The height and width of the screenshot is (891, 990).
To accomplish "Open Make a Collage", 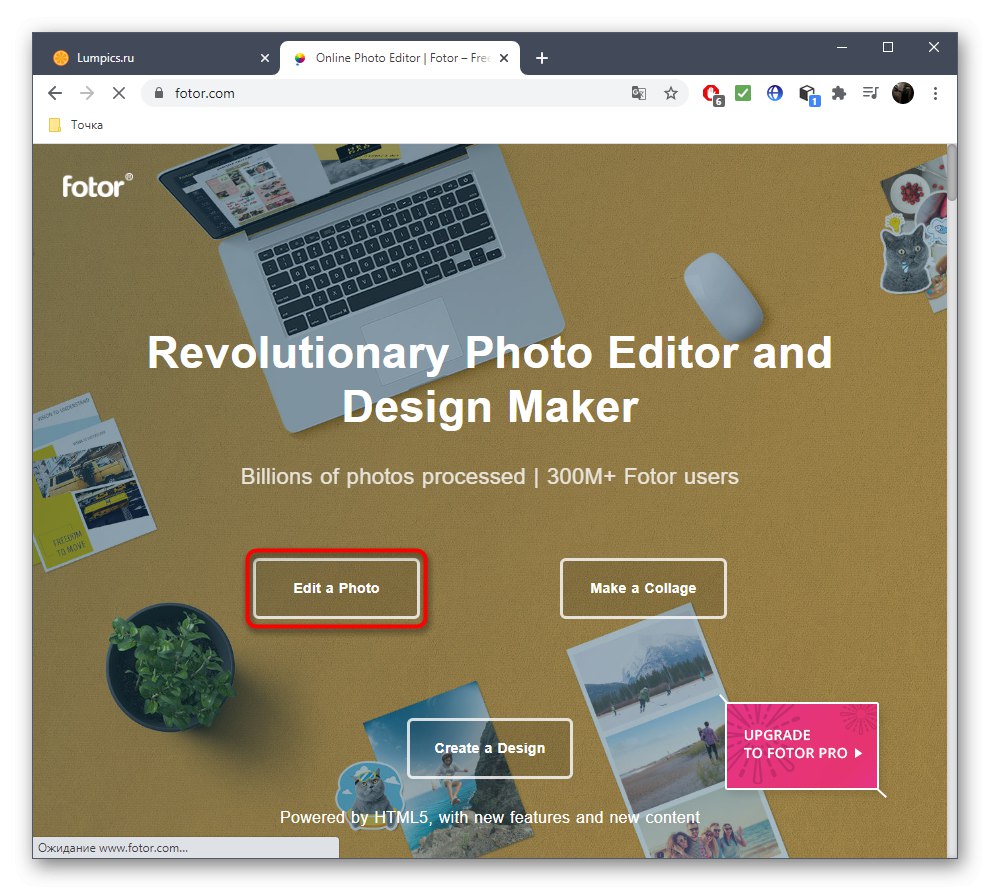I will click(643, 588).
